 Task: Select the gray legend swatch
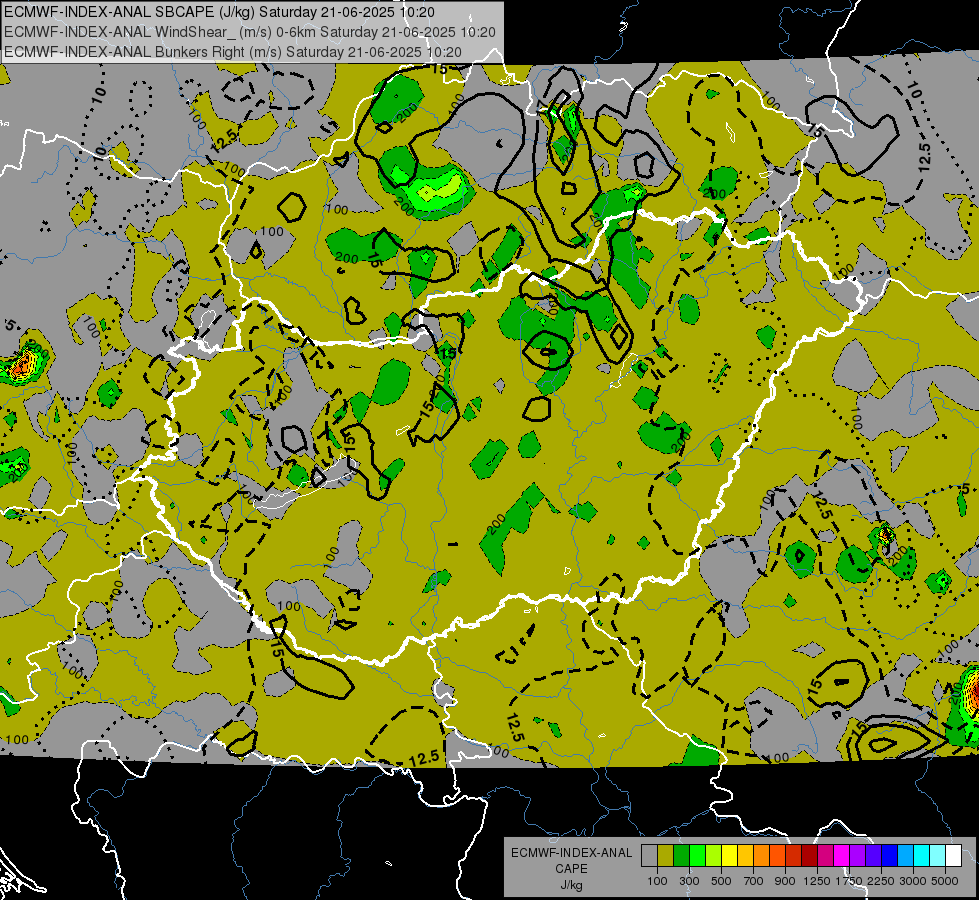tap(649, 856)
